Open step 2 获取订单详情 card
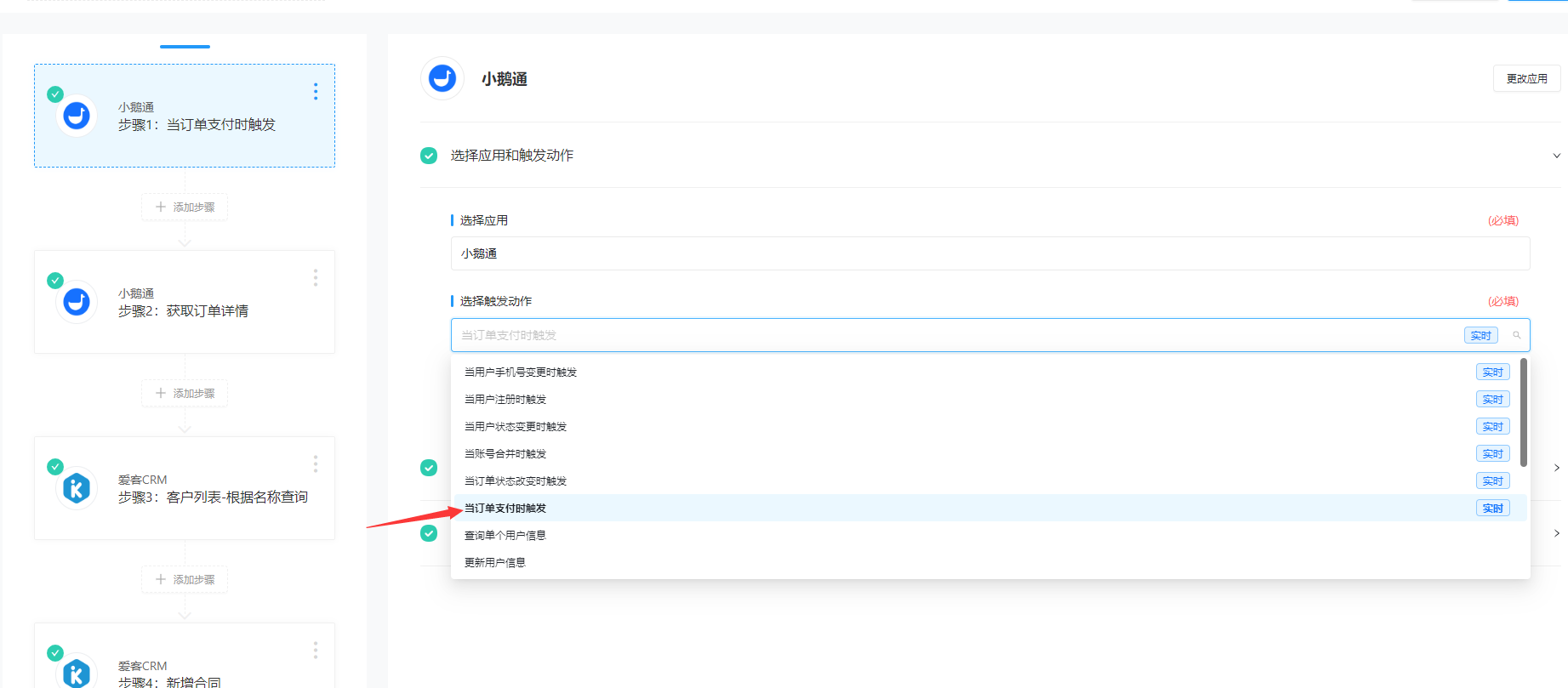The height and width of the screenshot is (688, 1568). 185,302
